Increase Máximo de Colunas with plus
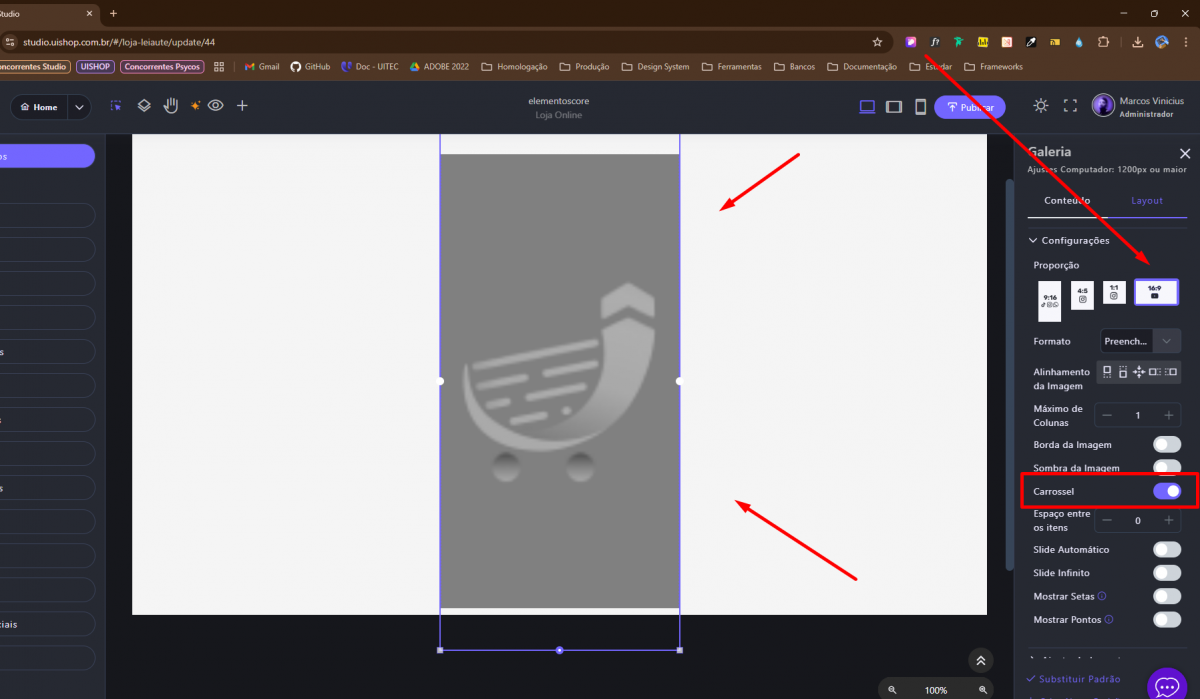This screenshot has height=699, width=1200. pyautogui.click(x=1168, y=415)
